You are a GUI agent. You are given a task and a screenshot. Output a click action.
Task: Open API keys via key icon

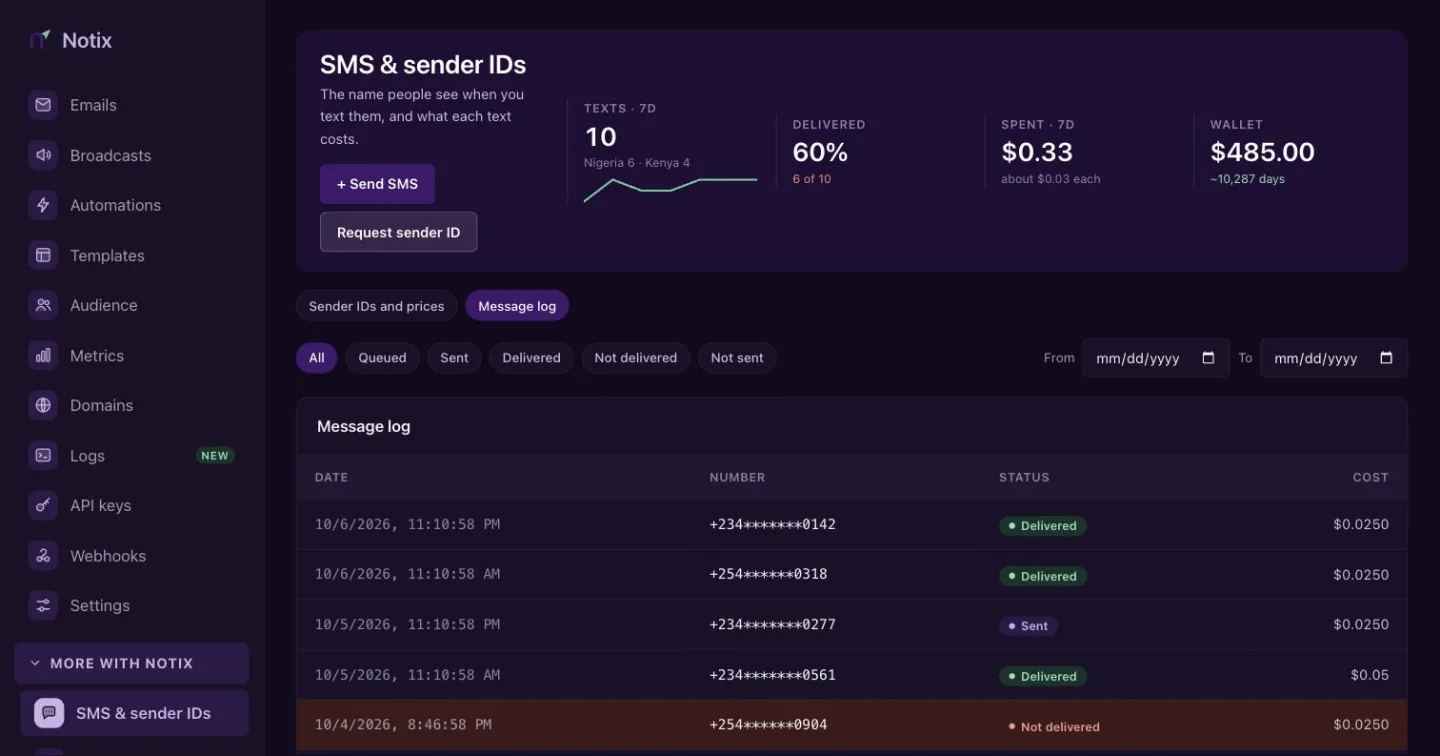(x=43, y=505)
